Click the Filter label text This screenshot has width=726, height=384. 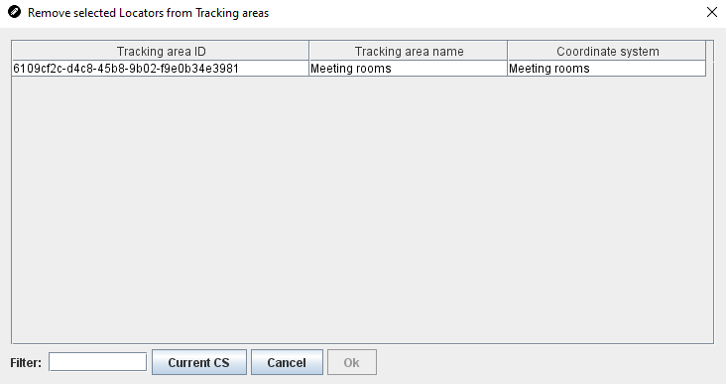26,363
